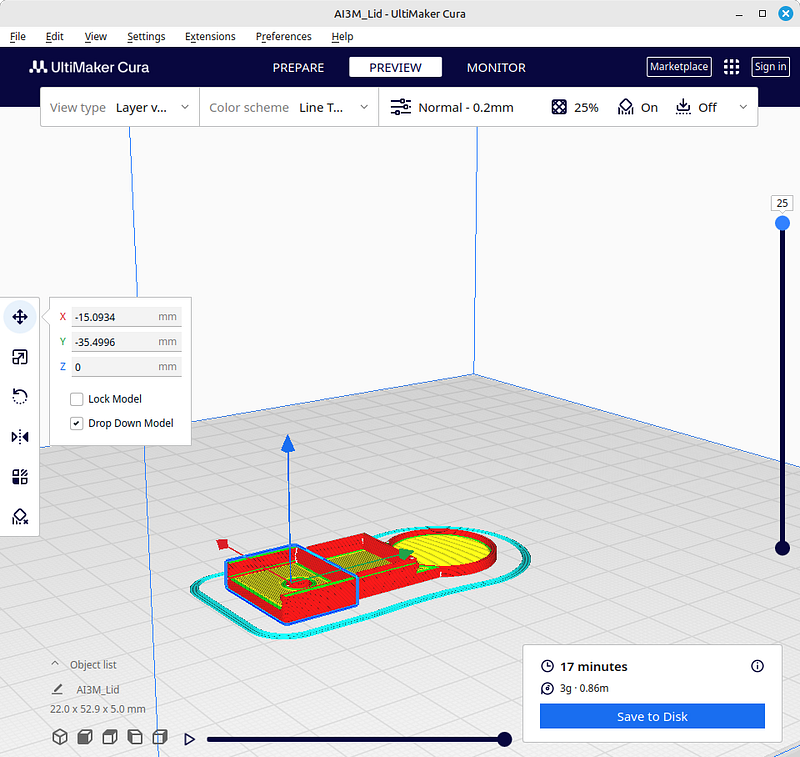Click the infill 25% icon
Viewport: 800px width, 757px height.
(559, 107)
